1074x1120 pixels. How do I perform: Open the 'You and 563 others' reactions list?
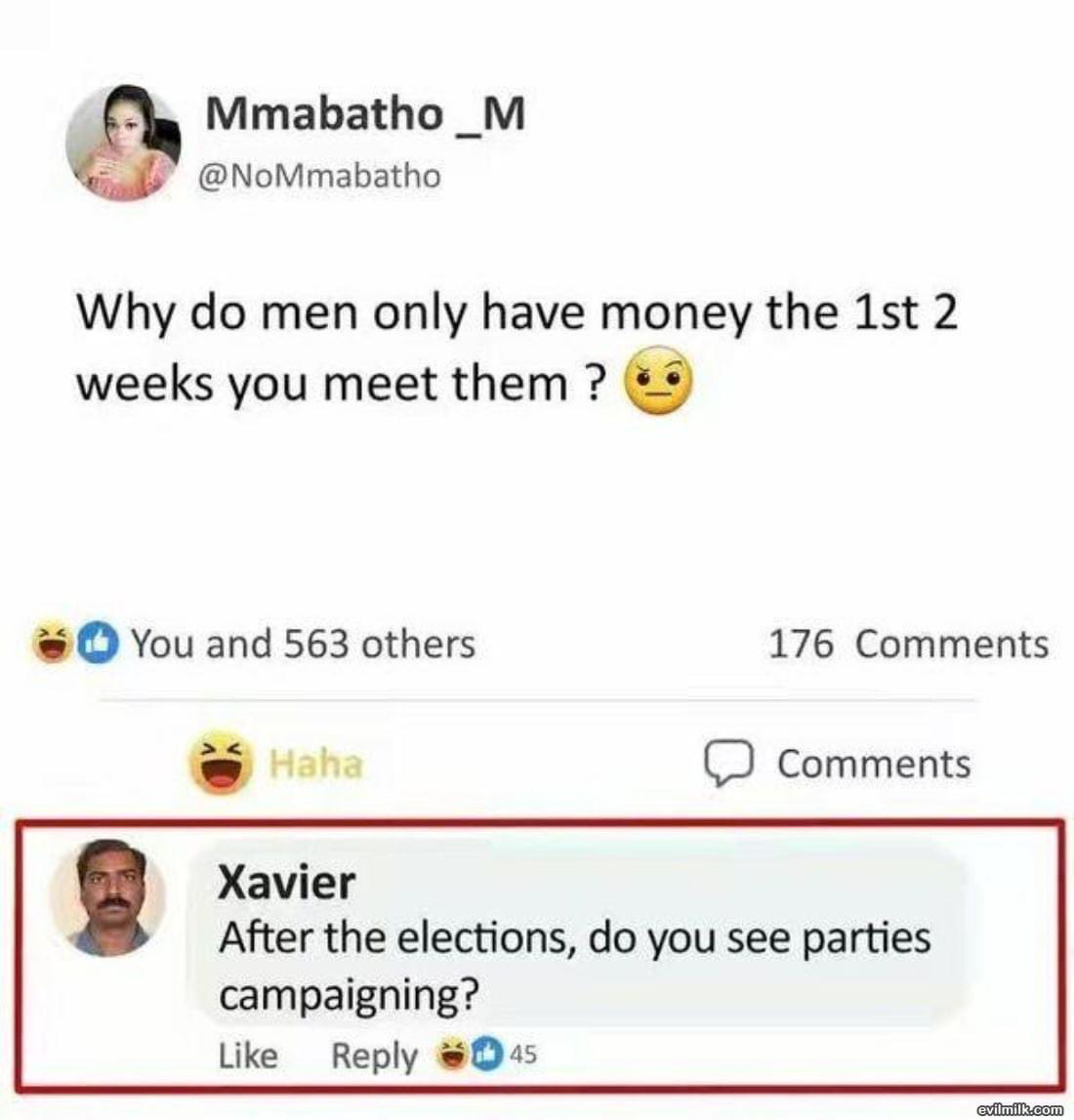point(304,643)
